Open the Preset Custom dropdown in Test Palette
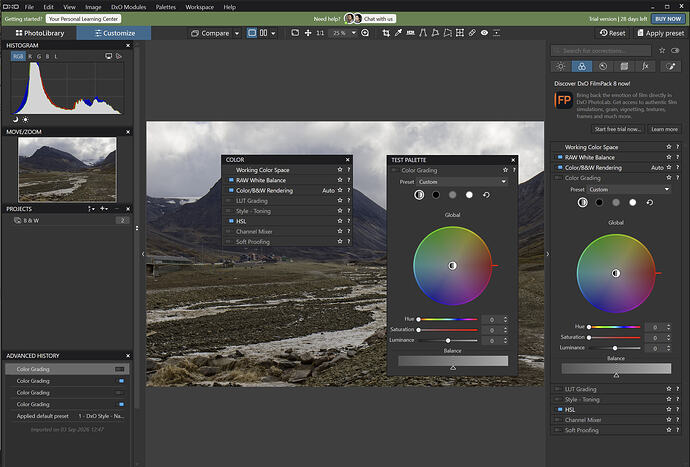 [462, 182]
